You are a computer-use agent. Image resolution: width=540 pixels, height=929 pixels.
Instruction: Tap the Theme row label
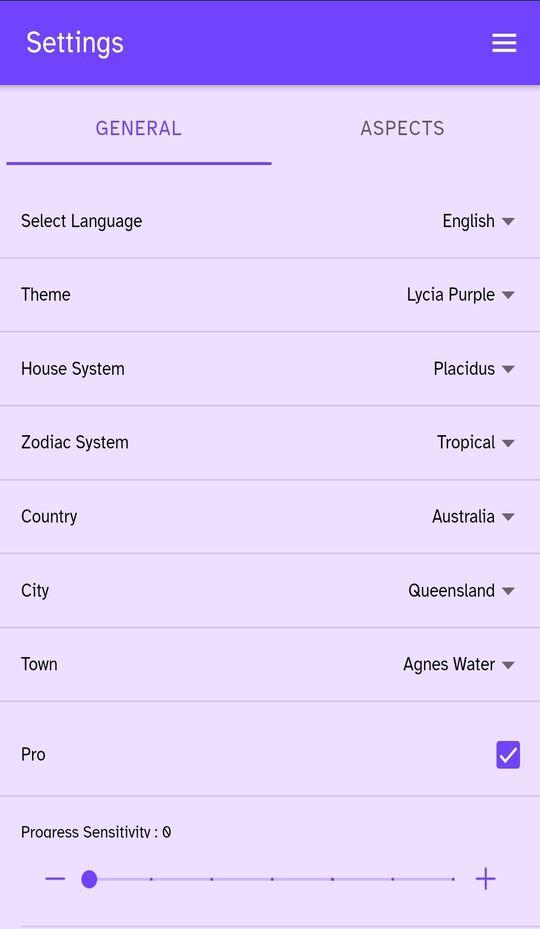(46, 294)
